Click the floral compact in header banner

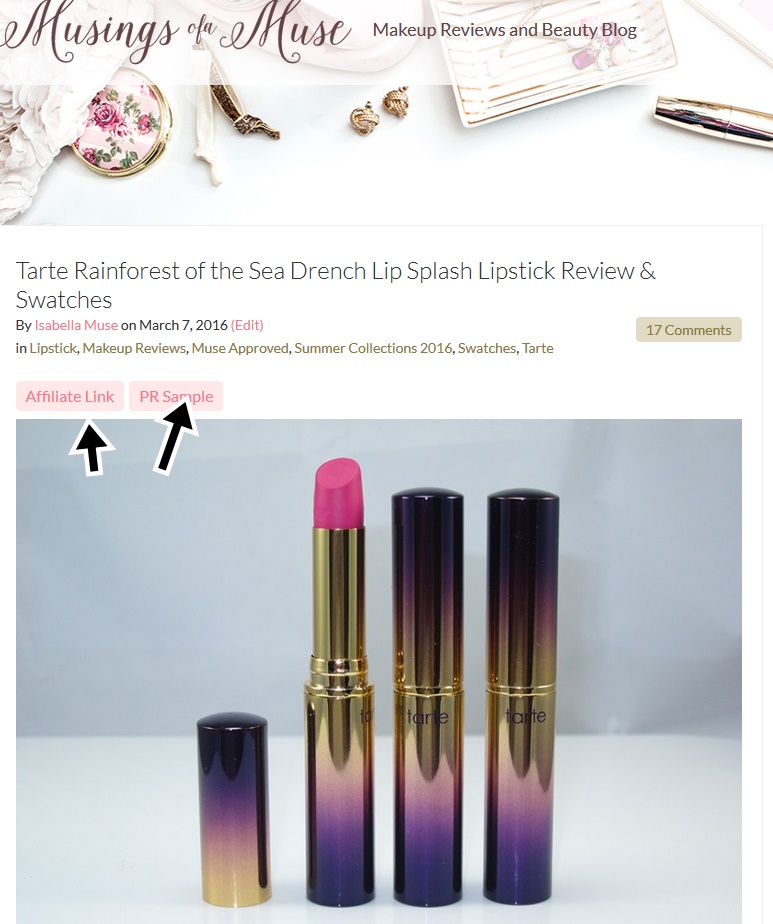122,127
